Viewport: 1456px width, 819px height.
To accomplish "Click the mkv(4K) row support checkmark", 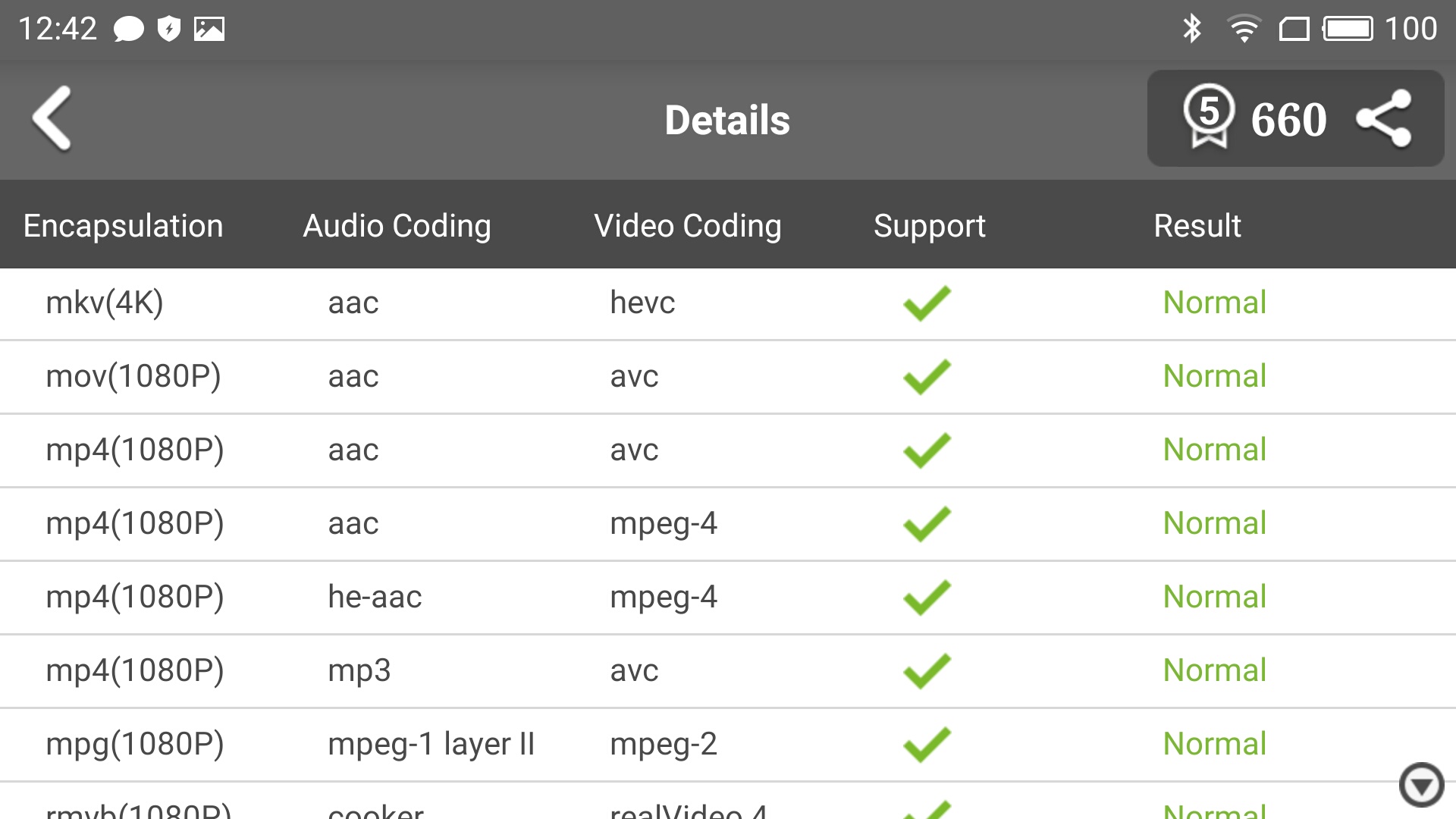I will coord(927,303).
